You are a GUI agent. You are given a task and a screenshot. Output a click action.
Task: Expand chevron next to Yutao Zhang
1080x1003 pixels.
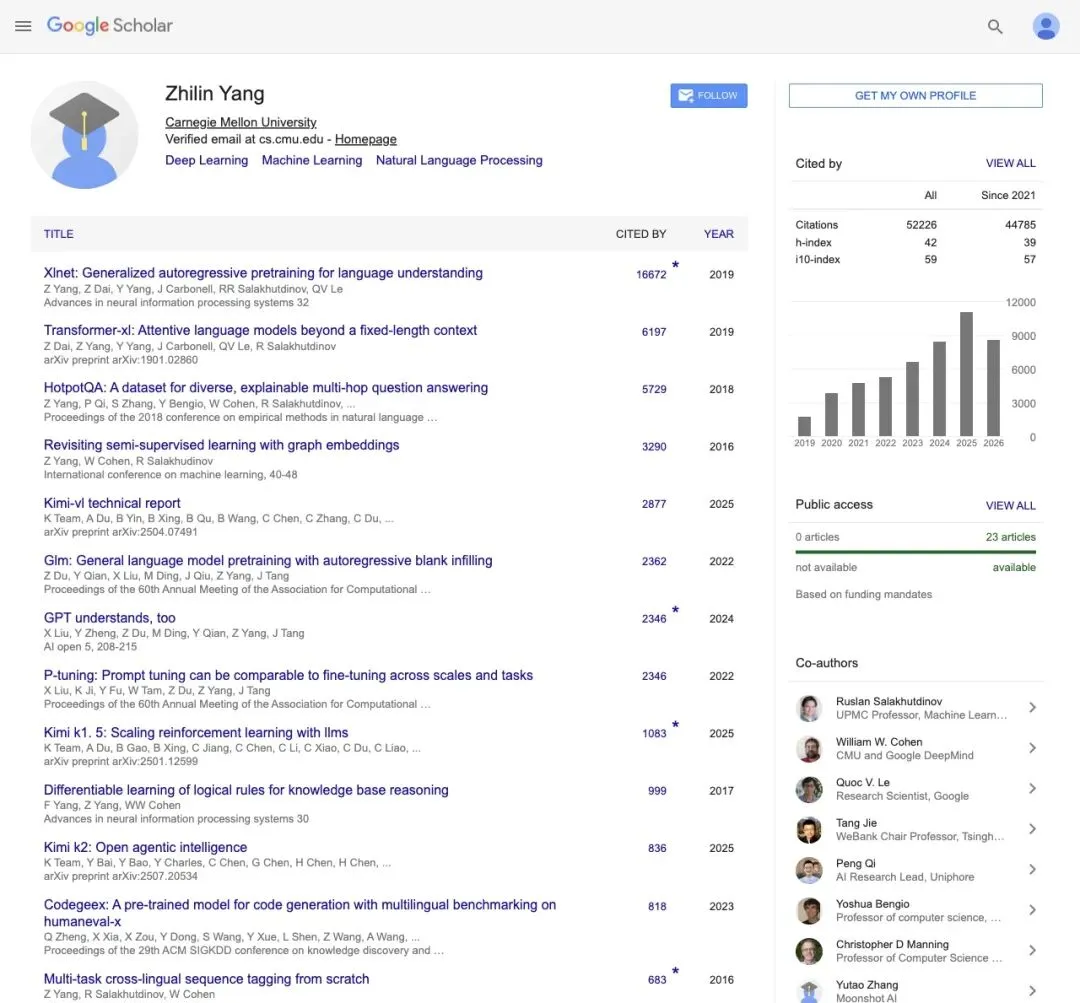[x=1032, y=991]
